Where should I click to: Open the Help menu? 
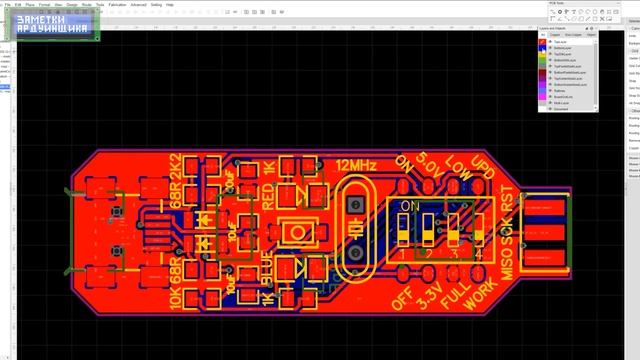170,5
